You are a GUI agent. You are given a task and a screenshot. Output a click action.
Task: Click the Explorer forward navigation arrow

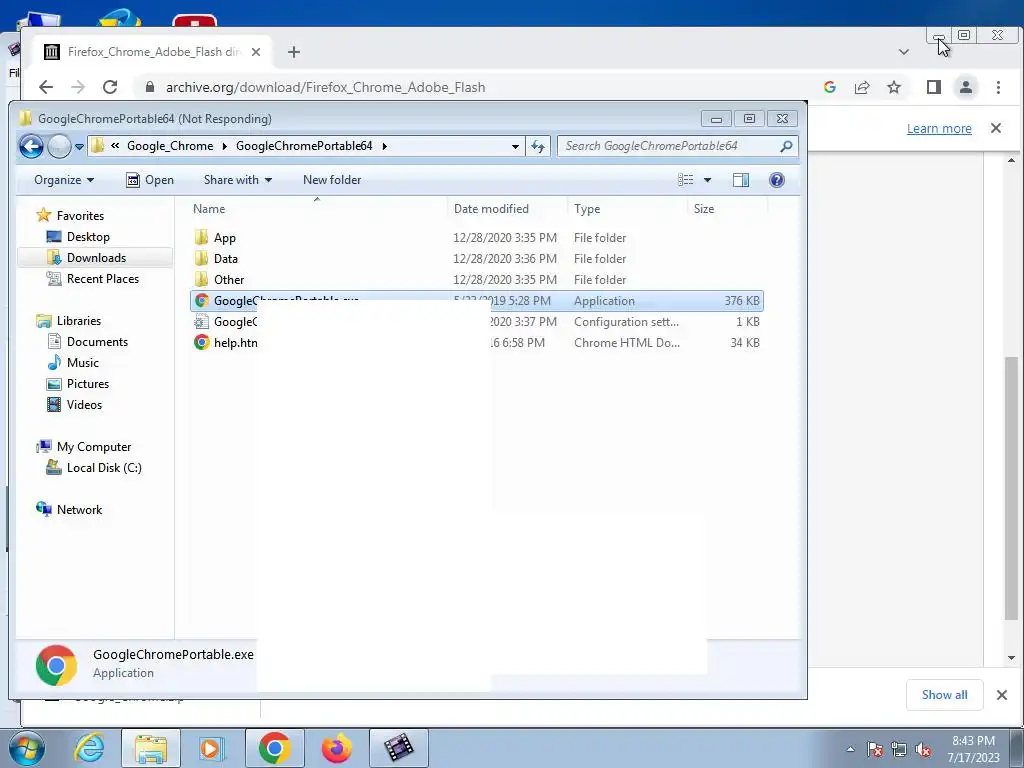click(59, 146)
